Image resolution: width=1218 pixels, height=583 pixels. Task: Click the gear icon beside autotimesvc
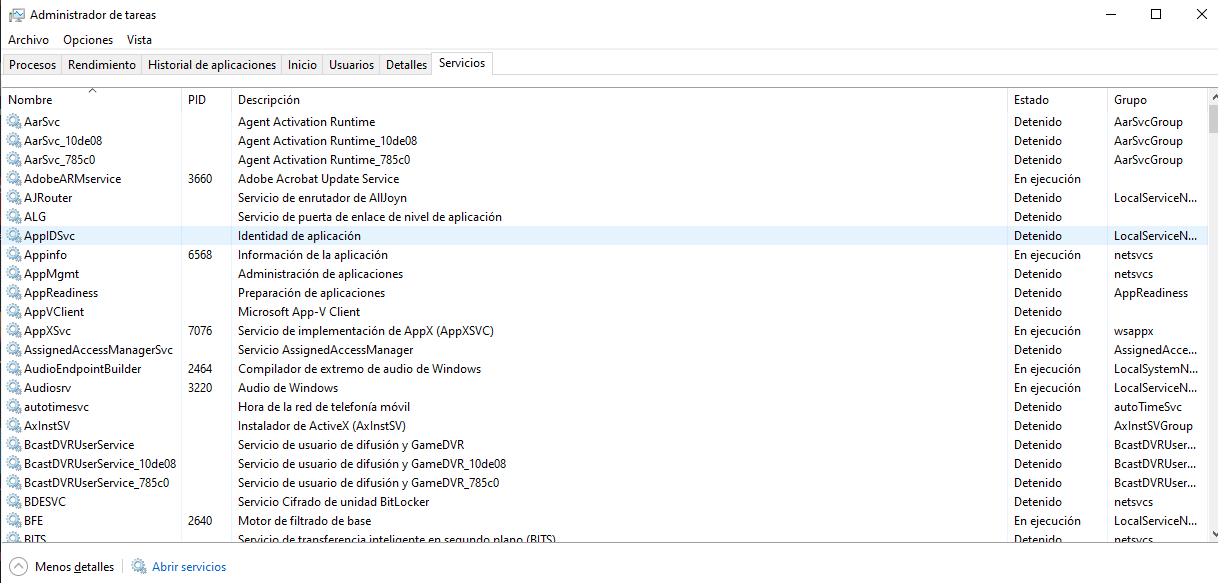pos(14,407)
